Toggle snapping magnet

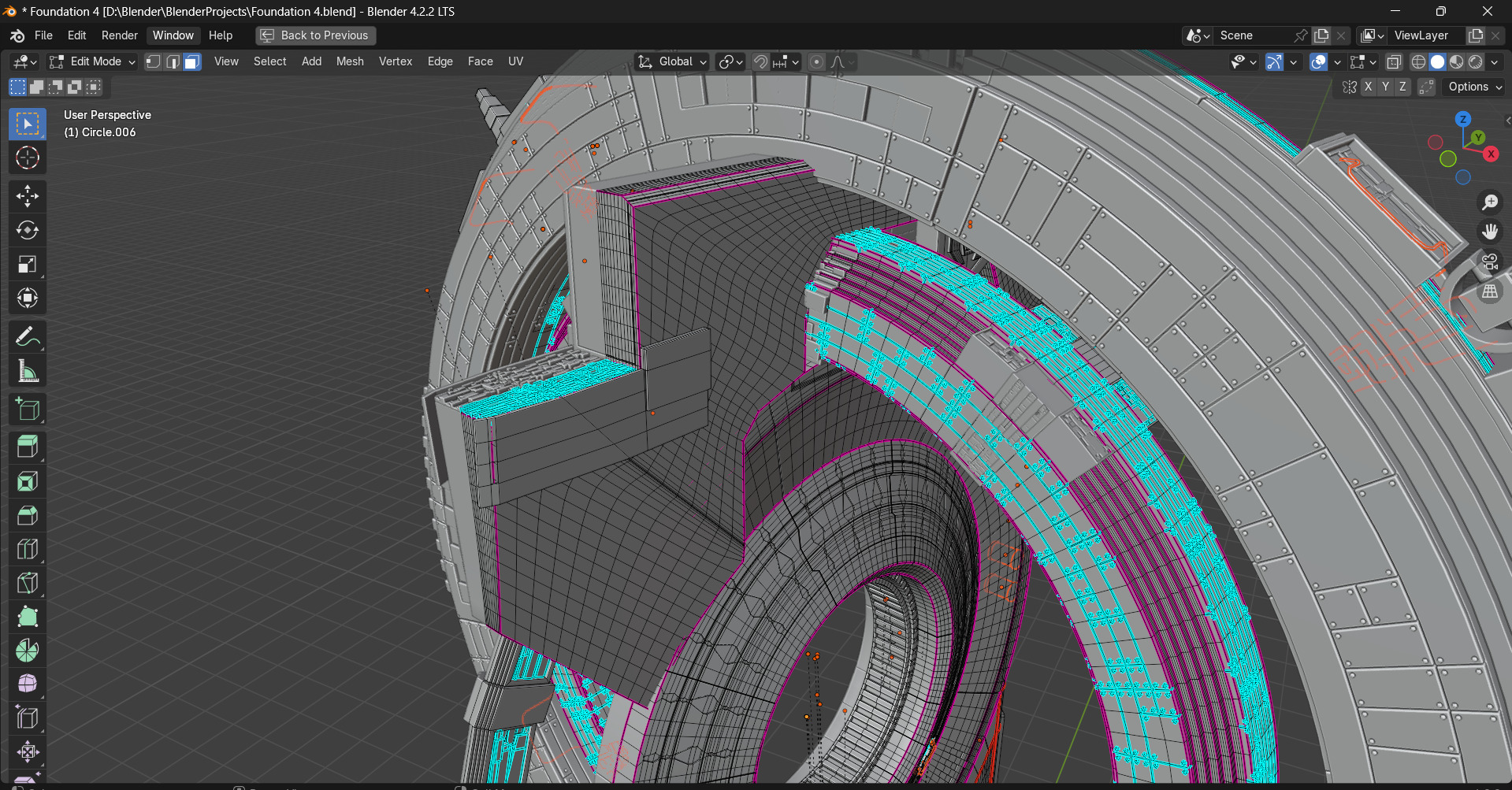(x=760, y=61)
